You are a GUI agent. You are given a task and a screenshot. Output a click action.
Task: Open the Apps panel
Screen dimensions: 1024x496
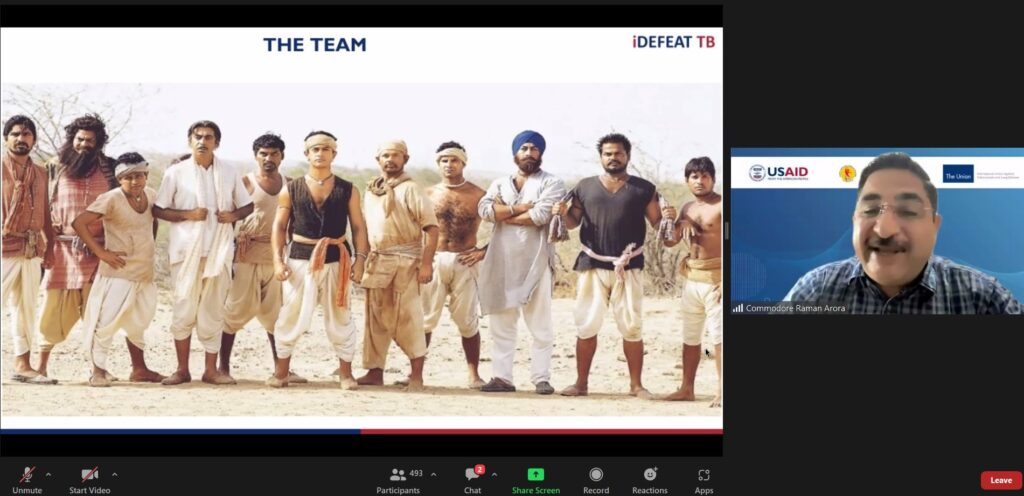point(703,474)
